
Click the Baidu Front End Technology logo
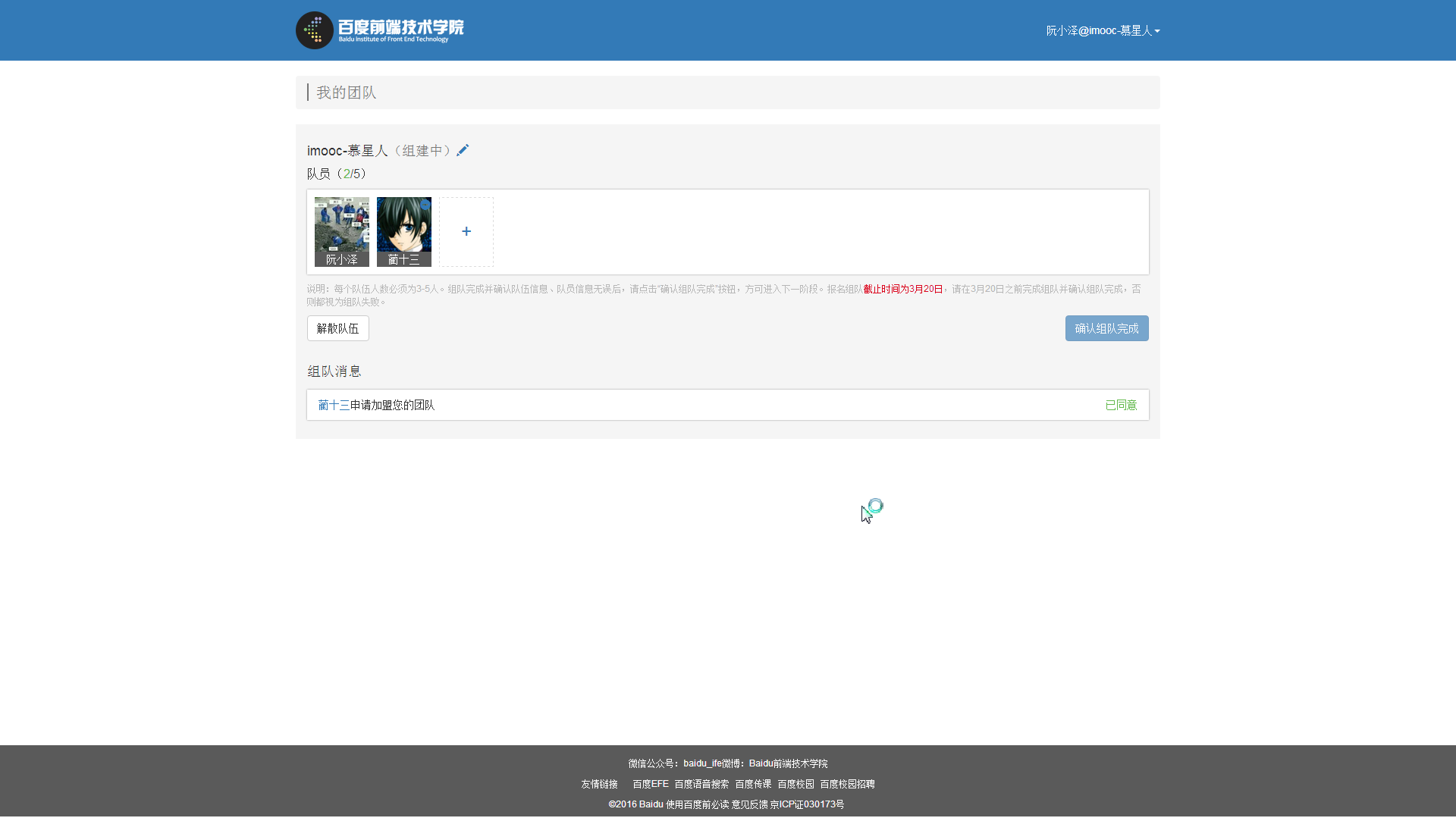pos(379,30)
